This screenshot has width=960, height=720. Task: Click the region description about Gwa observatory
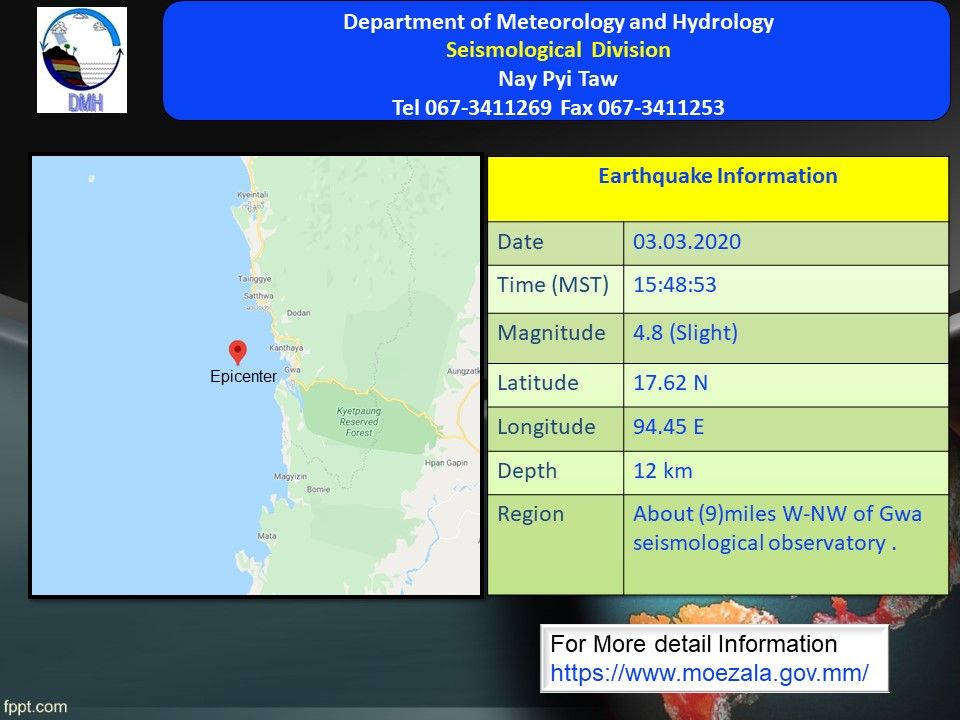point(777,528)
